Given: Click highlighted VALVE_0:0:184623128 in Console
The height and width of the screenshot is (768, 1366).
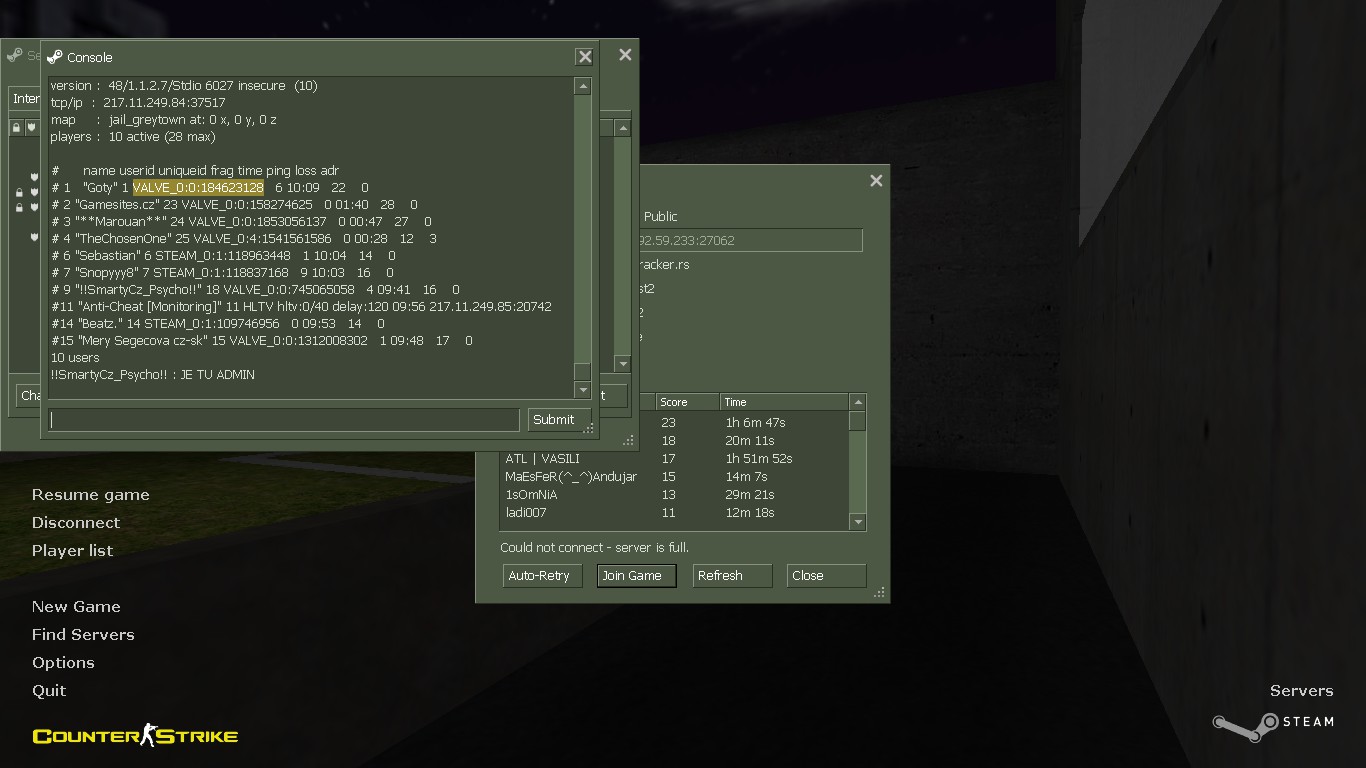Looking at the screenshot, I should click(x=198, y=188).
